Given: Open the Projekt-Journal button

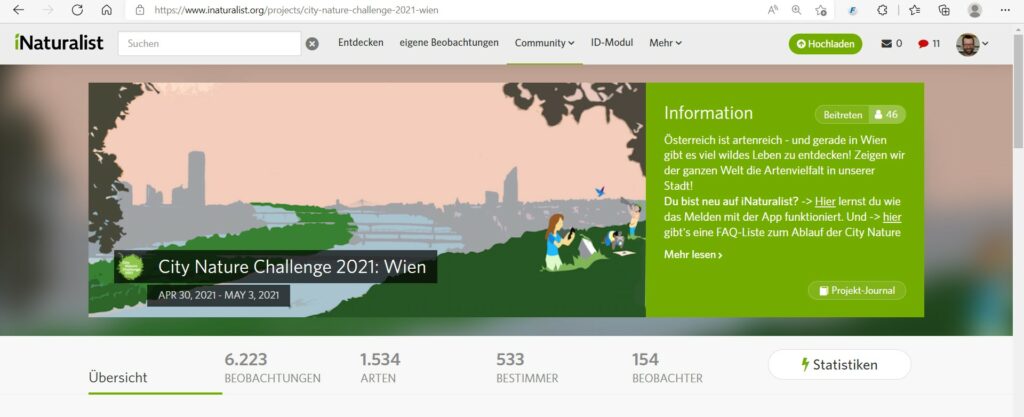Looking at the screenshot, I should pos(857,290).
